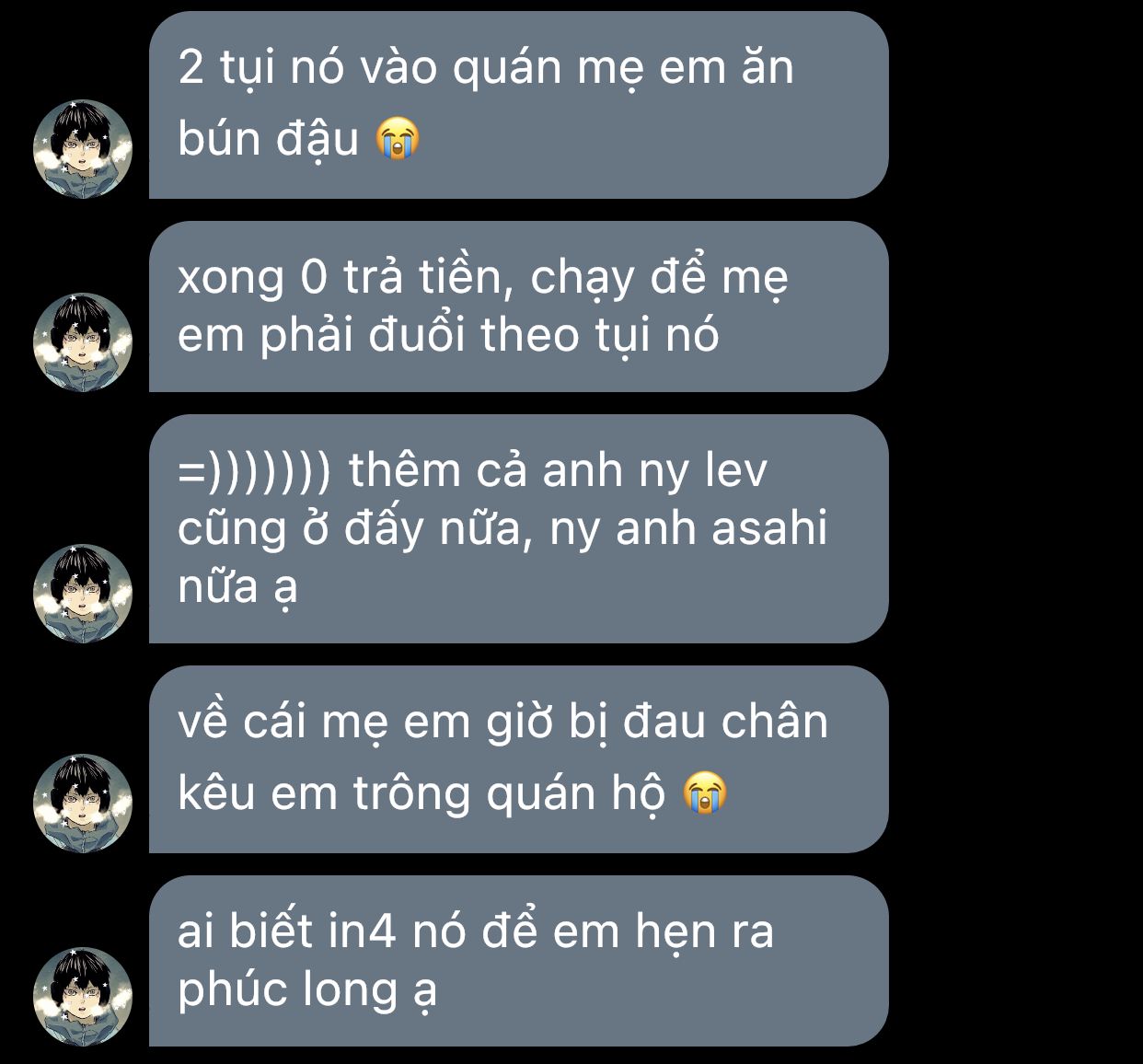Click crying emoji after 'trông quán hộ'
Screen dimensions: 1143x1064
pyautogui.click(x=706, y=793)
